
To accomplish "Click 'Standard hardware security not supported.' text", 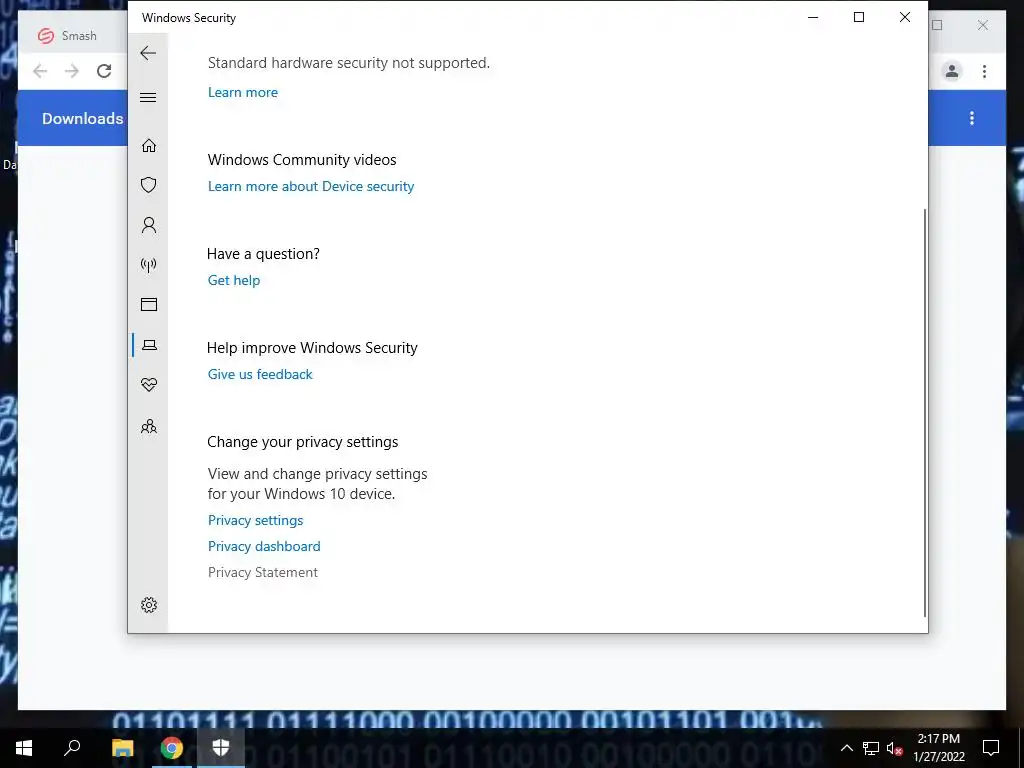I will 349,63.
